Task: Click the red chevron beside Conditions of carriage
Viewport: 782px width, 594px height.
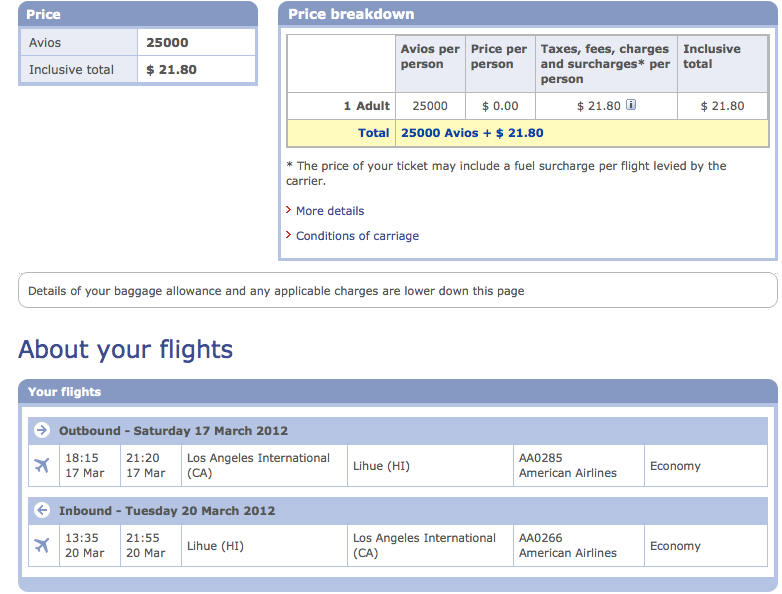Action: 288,235
